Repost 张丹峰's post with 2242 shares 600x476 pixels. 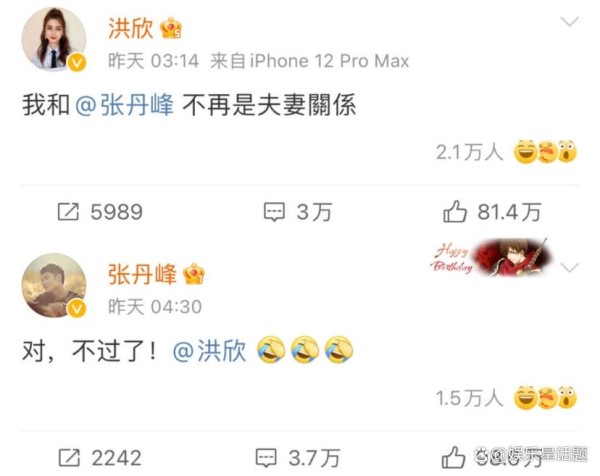point(100,458)
